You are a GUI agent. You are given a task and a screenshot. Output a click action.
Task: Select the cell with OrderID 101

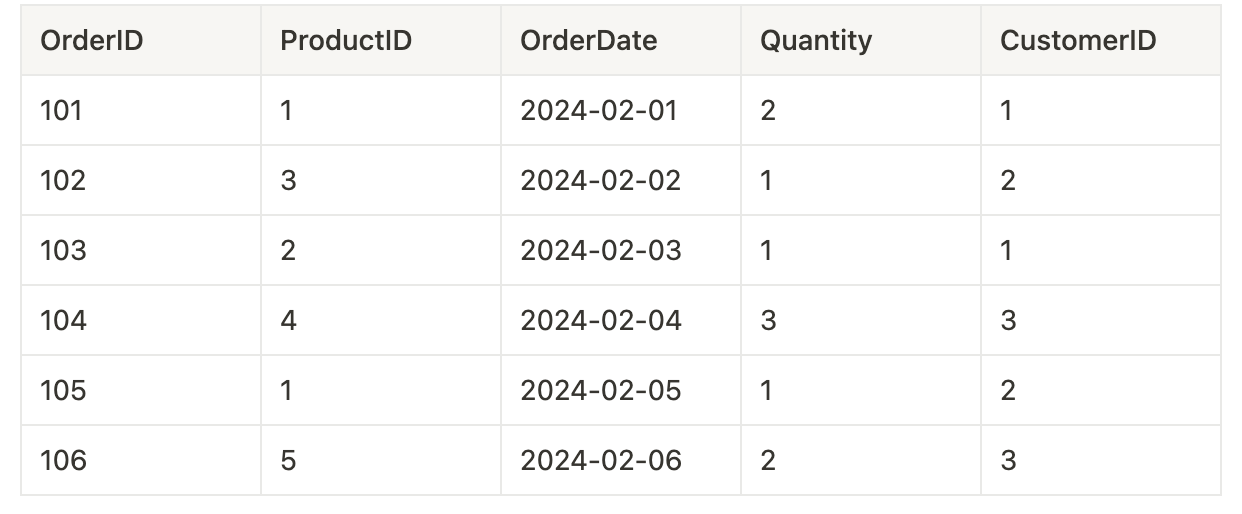(x=141, y=110)
